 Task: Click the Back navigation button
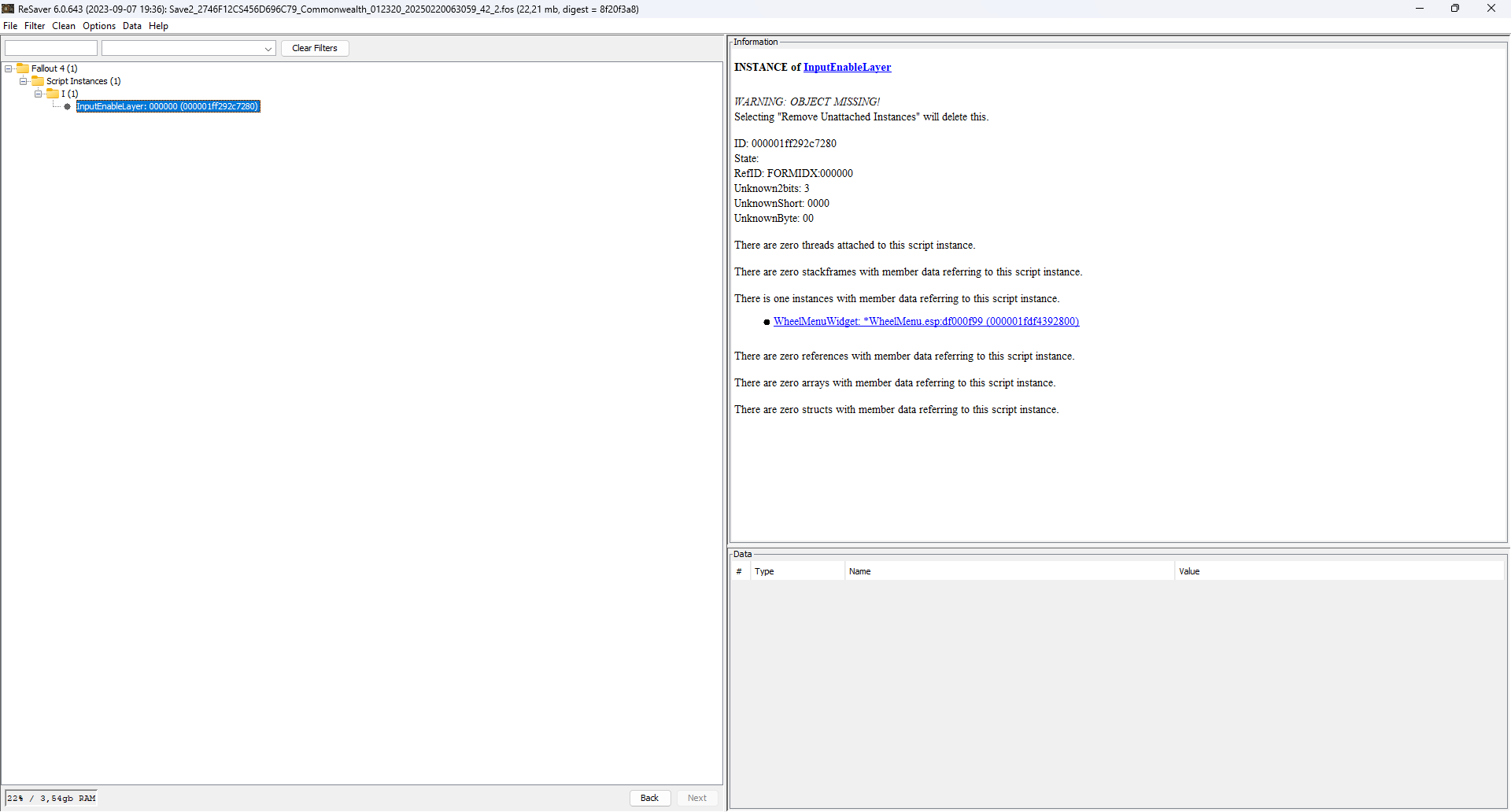coord(649,798)
